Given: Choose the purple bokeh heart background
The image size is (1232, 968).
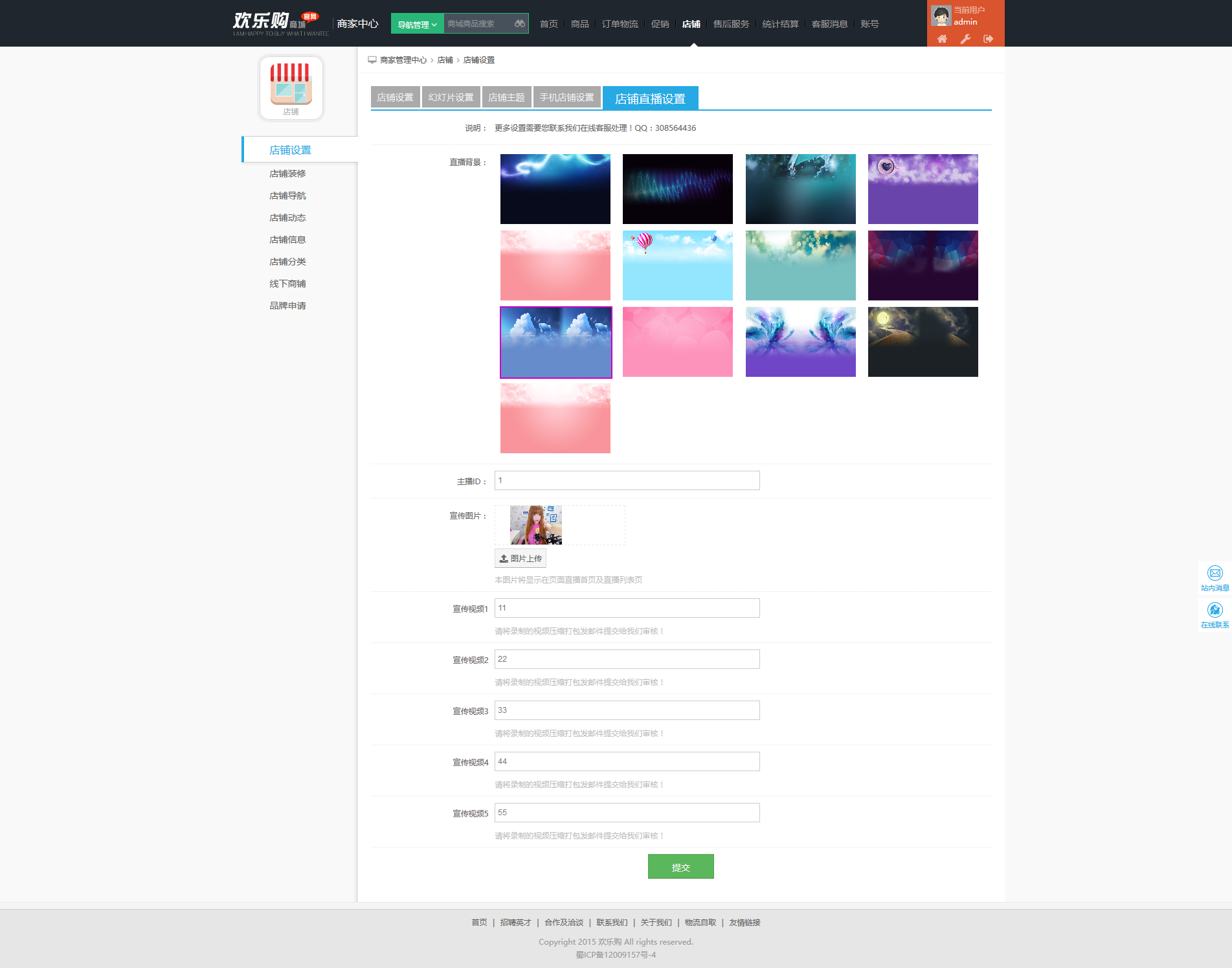Looking at the screenshot, I should pyautogui.click(x=923, y=189).
